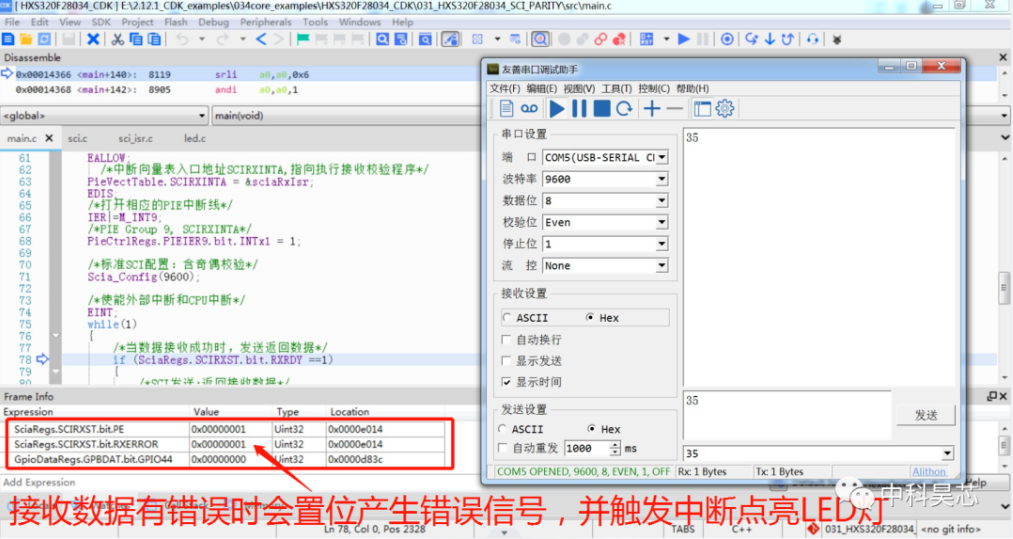Switch to the sci_isr.c tab
The height and width of the screenshot is (539, 1013).
136,138
